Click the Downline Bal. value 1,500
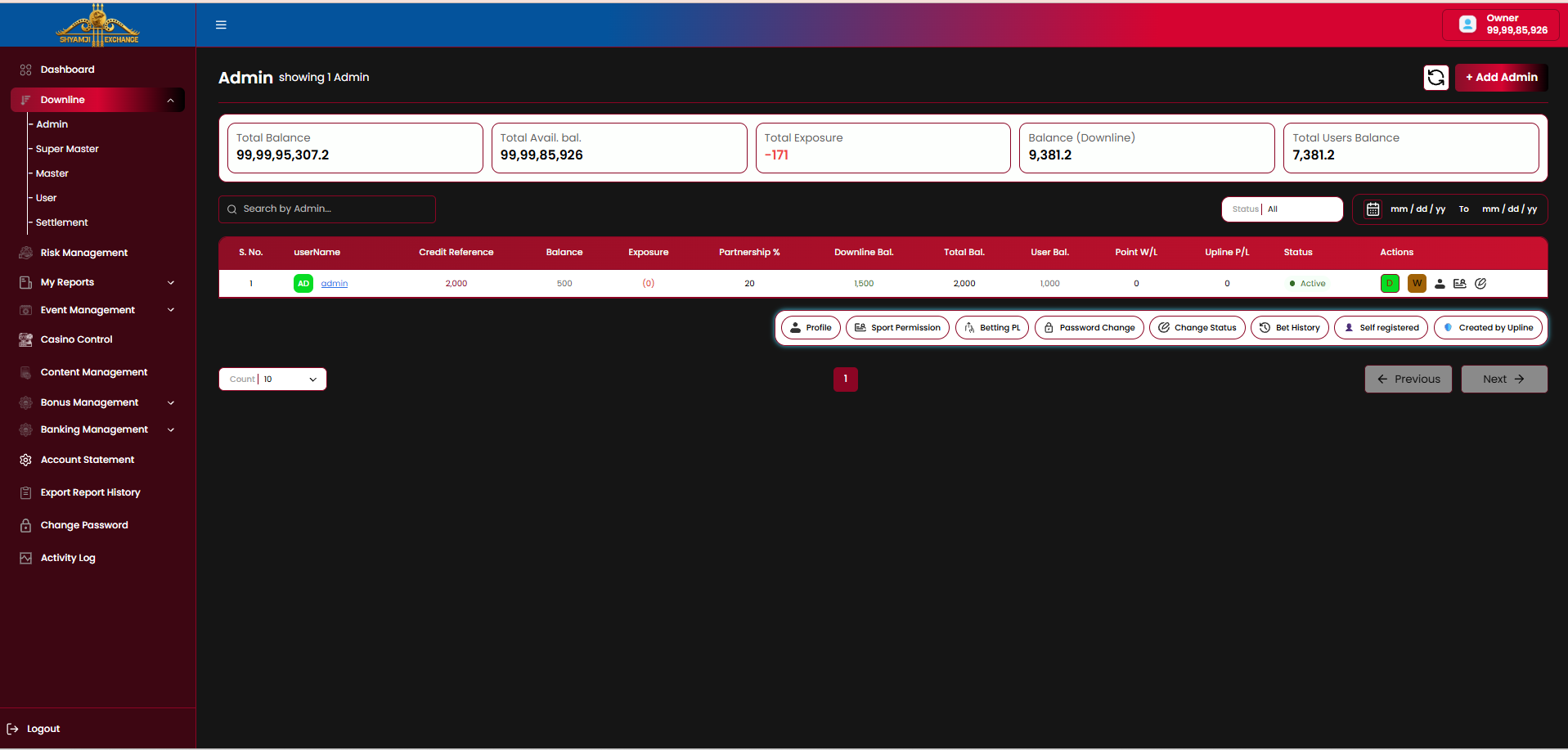 [x=864, y=284]
